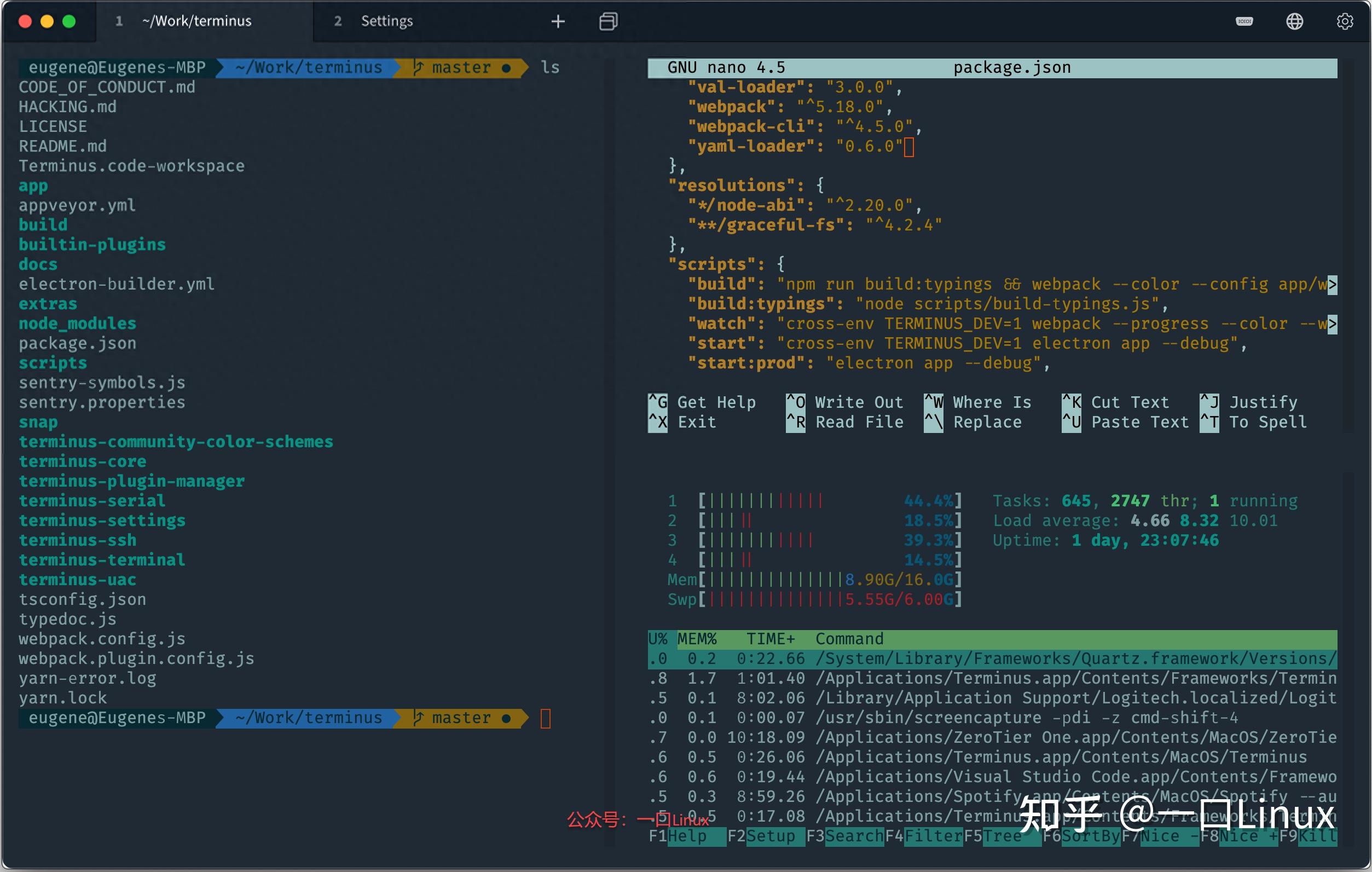Select the ZeroTier One process row
The height and width of the screenshot is (872, 1372).
click(992, 737)
